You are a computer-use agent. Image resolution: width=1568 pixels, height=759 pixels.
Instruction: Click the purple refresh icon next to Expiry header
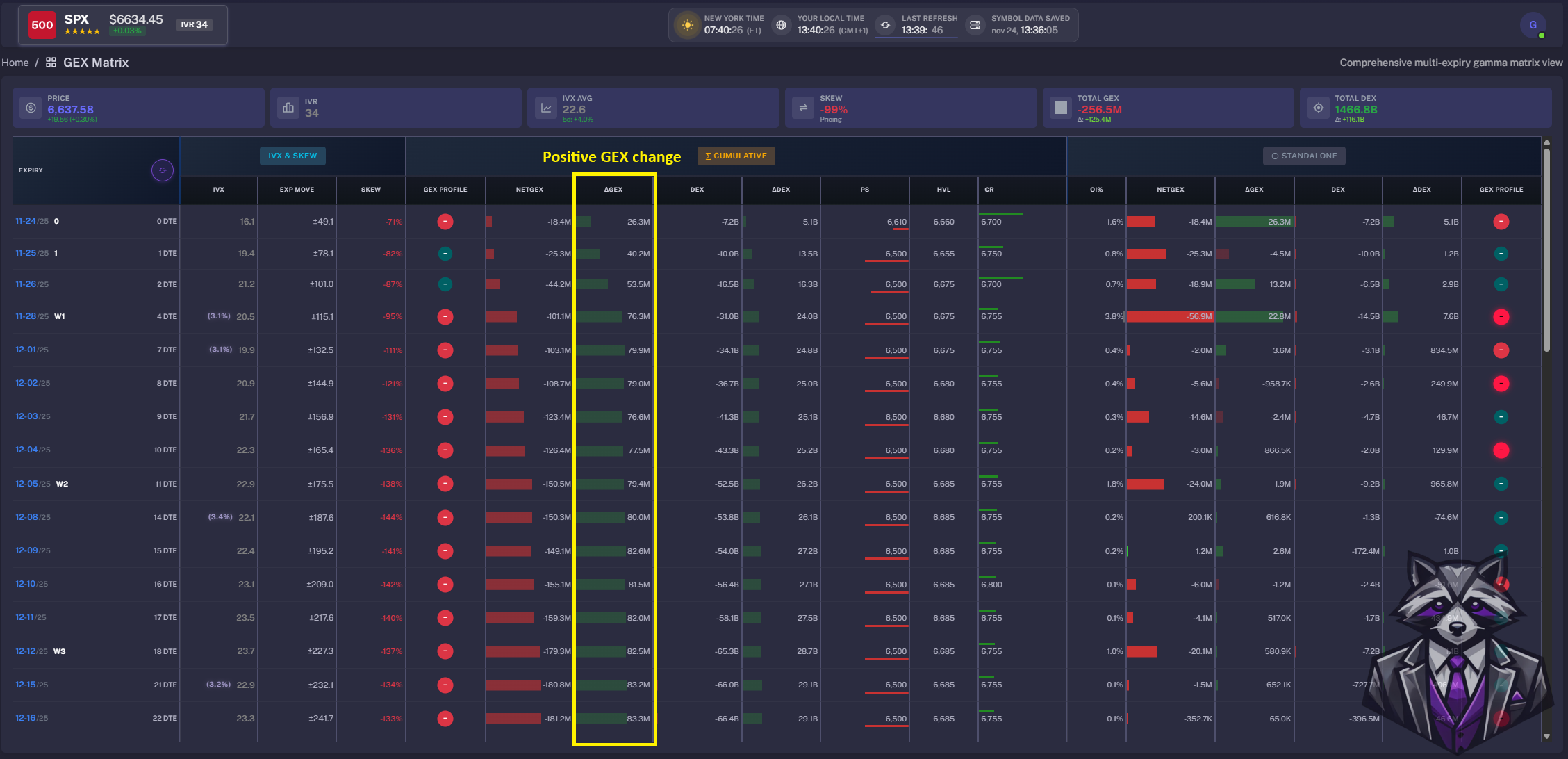pos(163,170)
